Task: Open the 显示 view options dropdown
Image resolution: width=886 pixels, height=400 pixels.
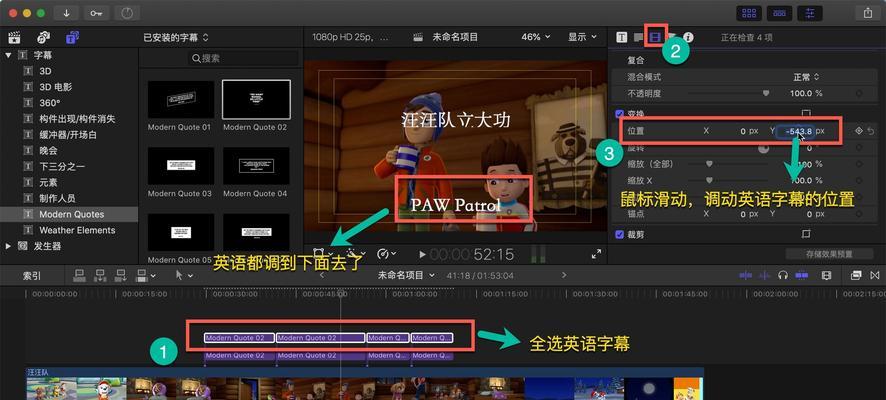Action: point(582,37)
